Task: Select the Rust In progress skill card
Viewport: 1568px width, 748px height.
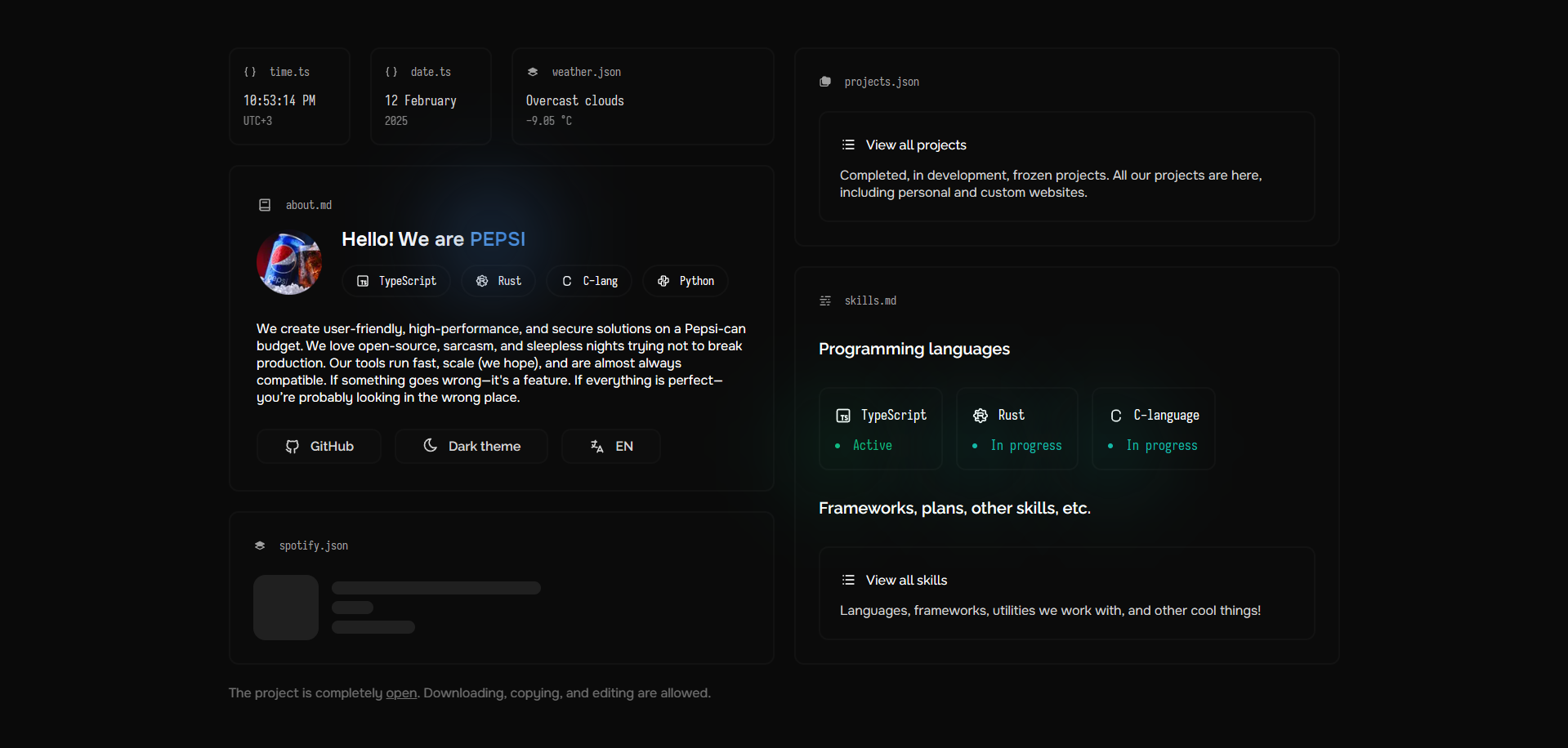Action: [x=1016, y=429]
